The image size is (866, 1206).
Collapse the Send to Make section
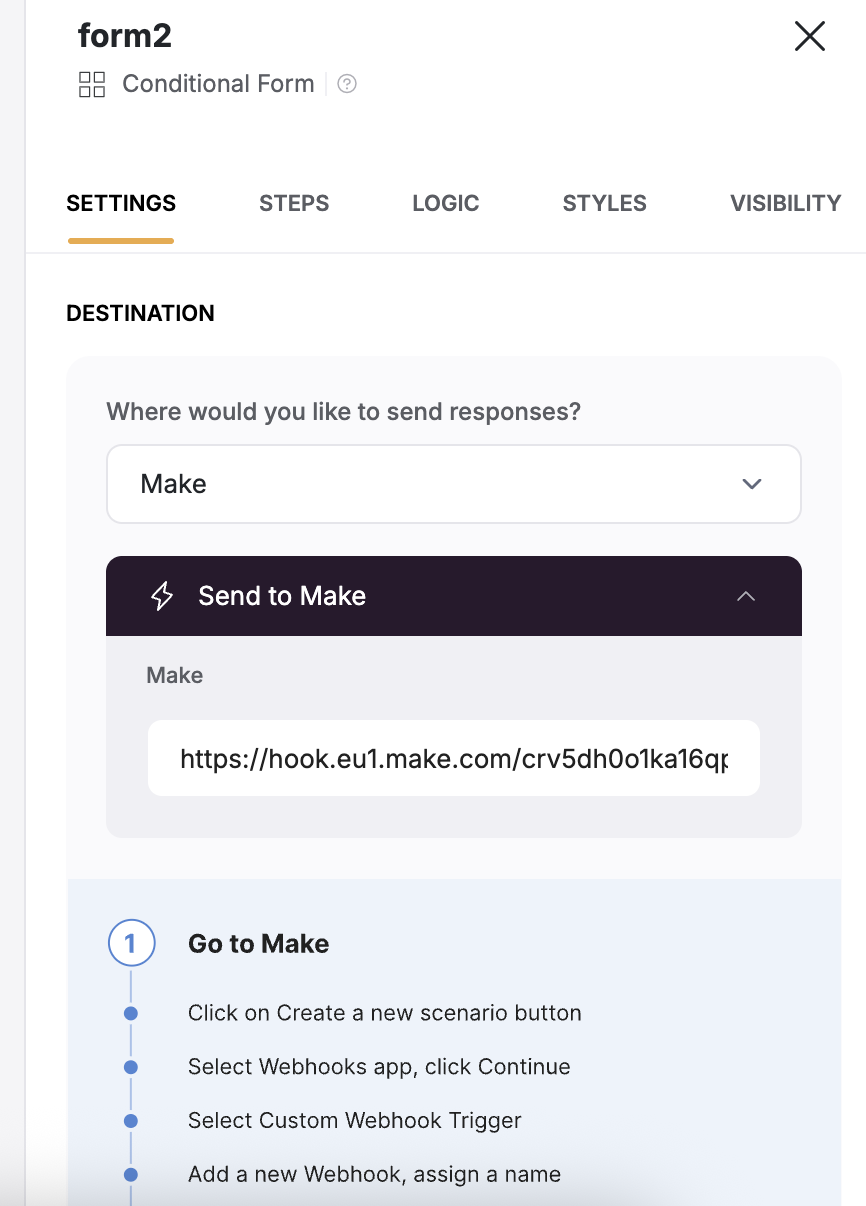pos(746,596)
